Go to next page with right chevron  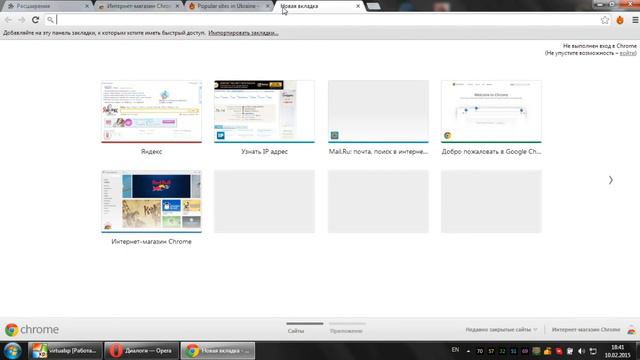611,180
